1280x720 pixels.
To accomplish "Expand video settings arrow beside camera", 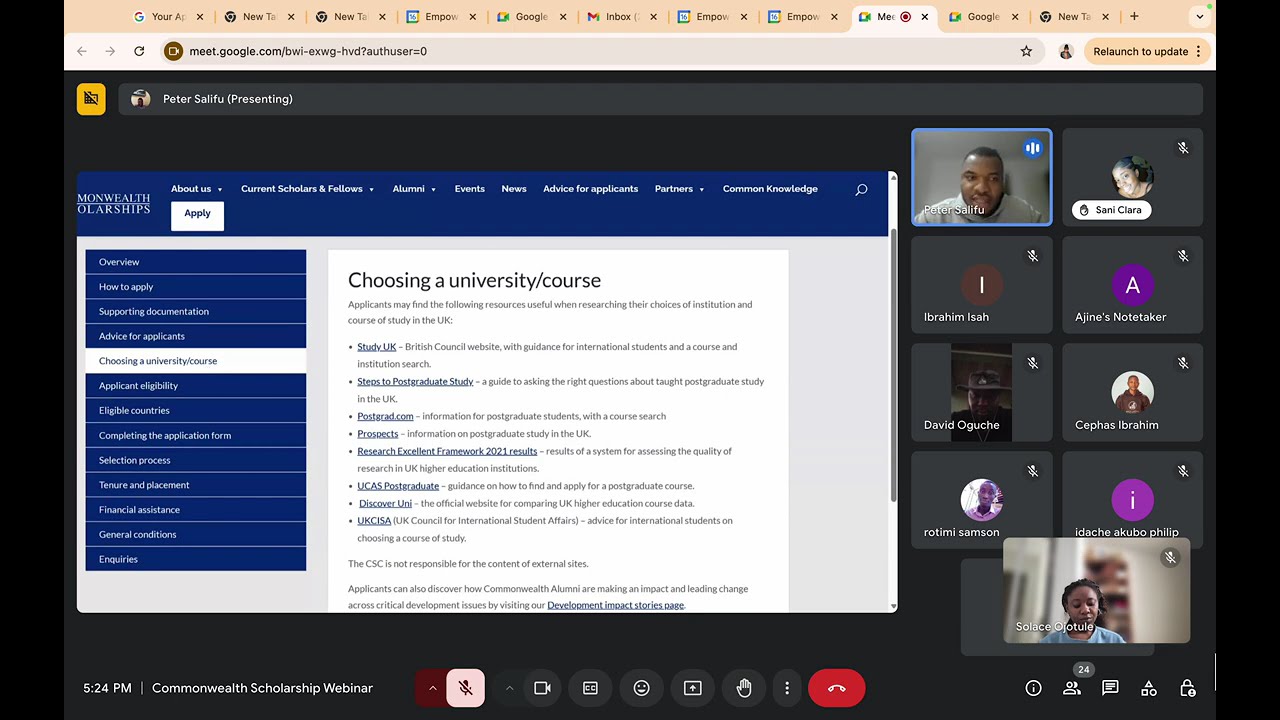I will [509, 688].
